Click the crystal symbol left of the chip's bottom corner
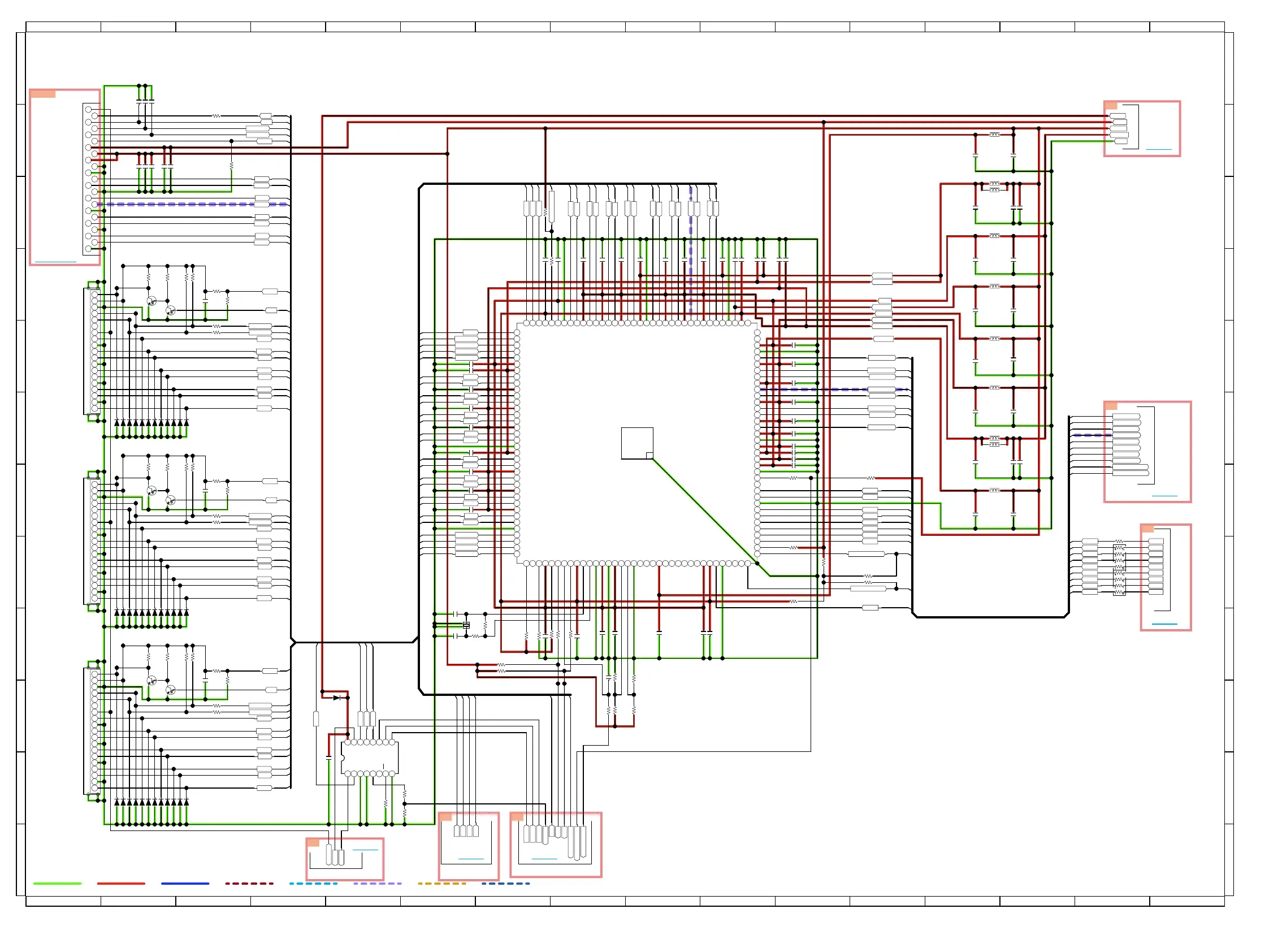The image size is (1282, 952). (466, 625)
